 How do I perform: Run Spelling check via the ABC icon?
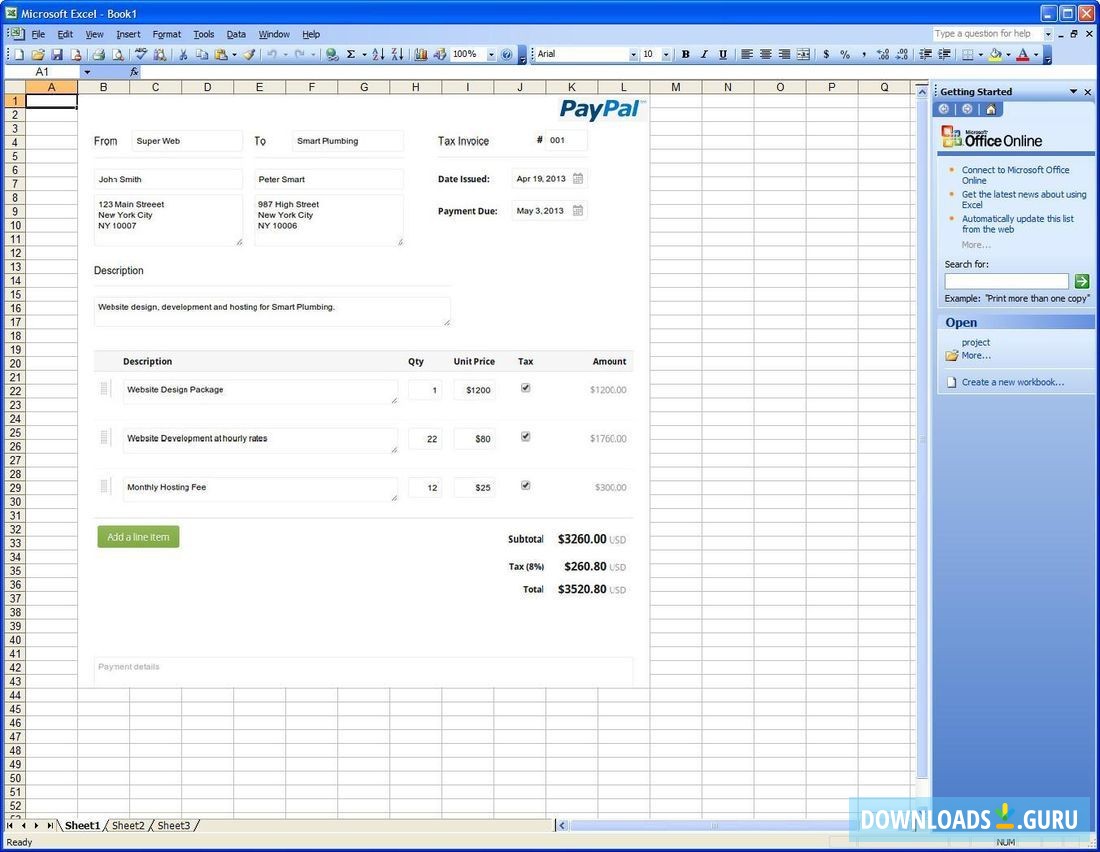click(x=141, y=54)
